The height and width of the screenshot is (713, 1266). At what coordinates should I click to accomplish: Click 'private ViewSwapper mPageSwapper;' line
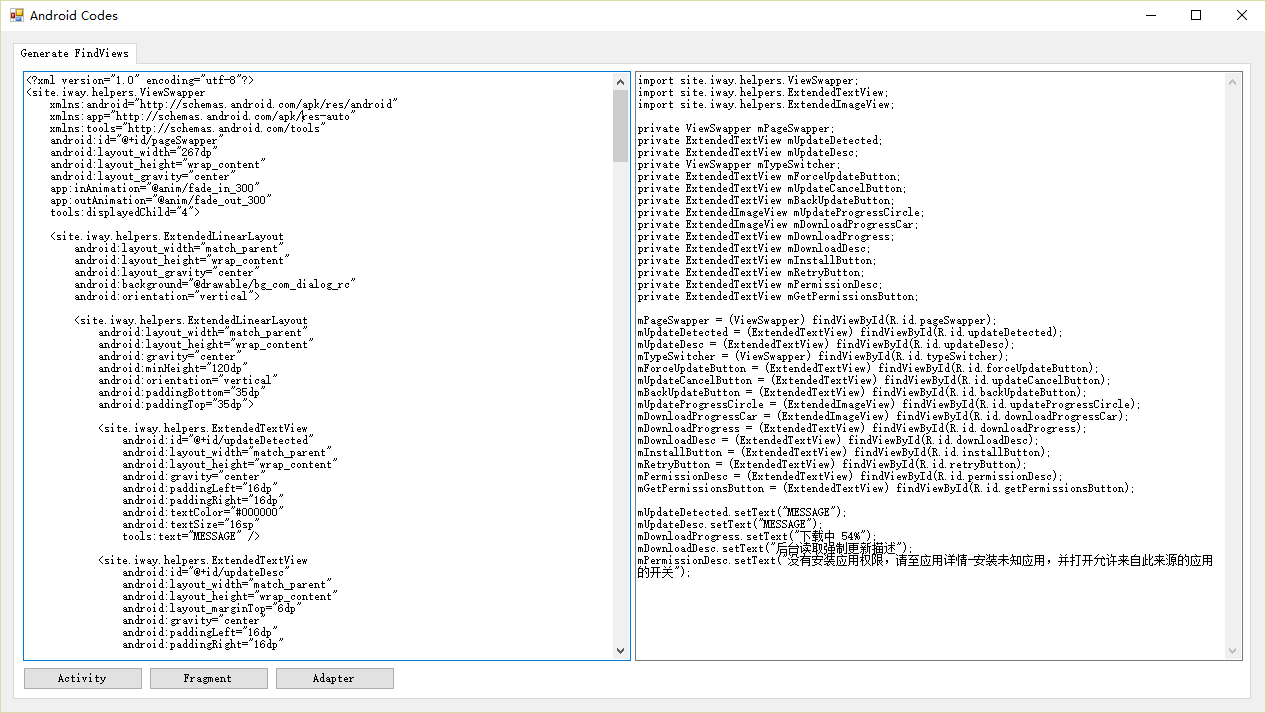(736, 128)
